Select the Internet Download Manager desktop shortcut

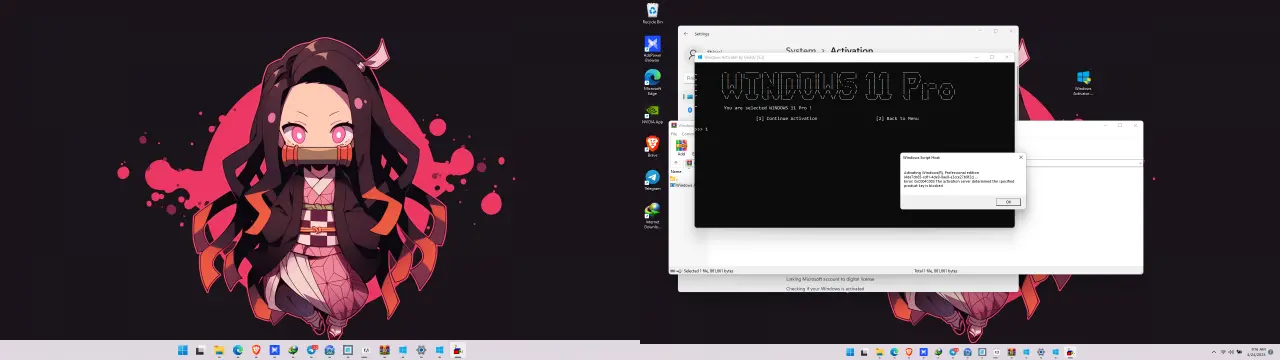click(x=652, y=215)
